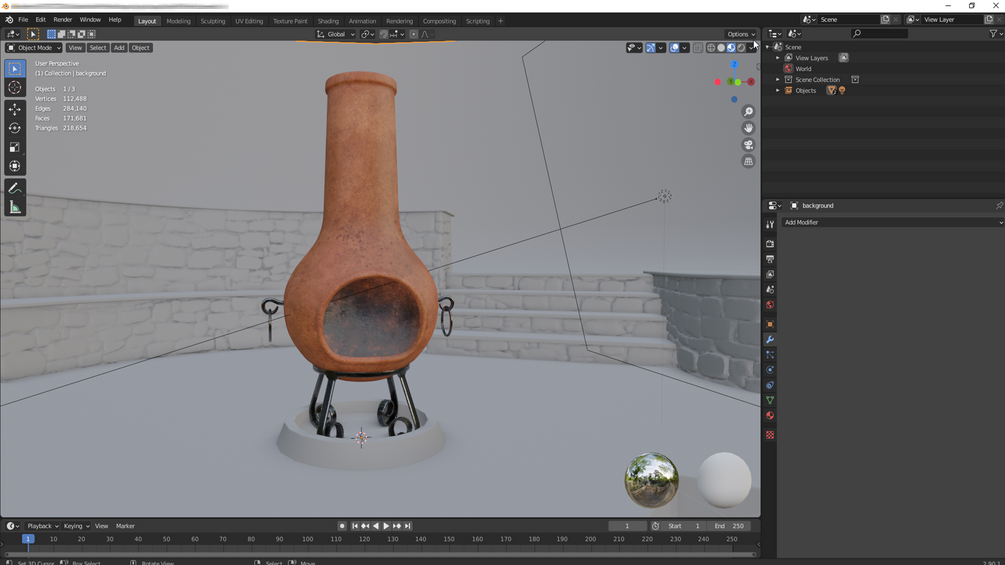
Task: Open Global transform orientation dropdown
Action: pos(335,34)
